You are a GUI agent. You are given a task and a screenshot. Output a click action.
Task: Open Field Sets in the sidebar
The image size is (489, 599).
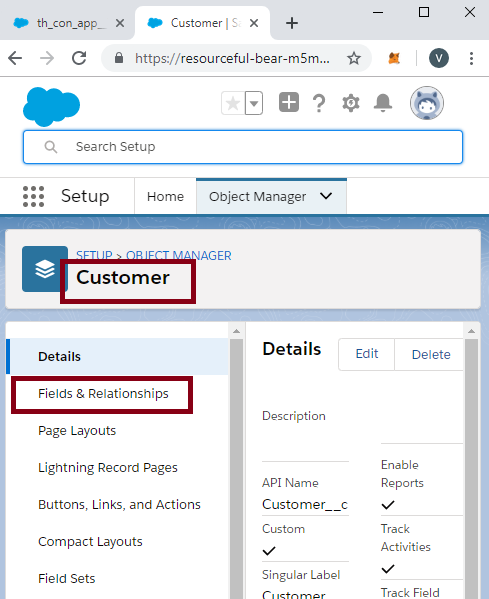point(66,579)
